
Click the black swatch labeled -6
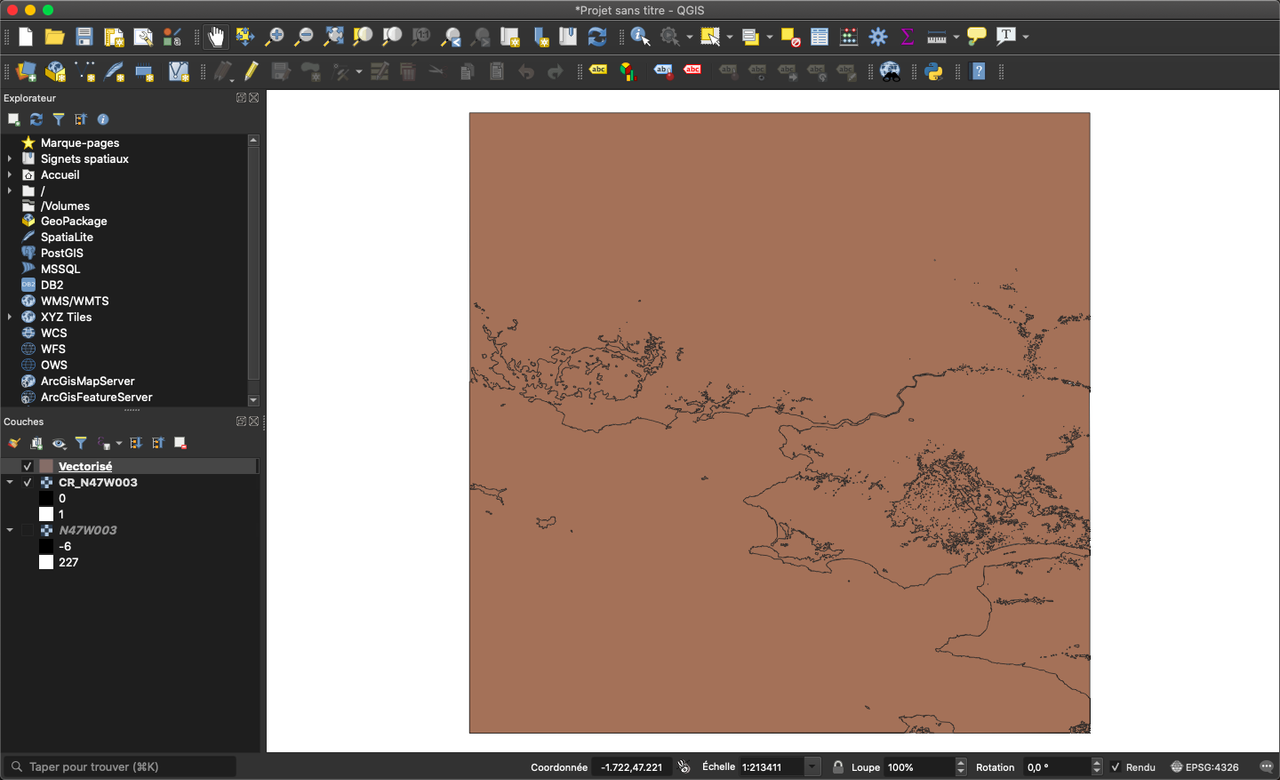click(46, 546)
